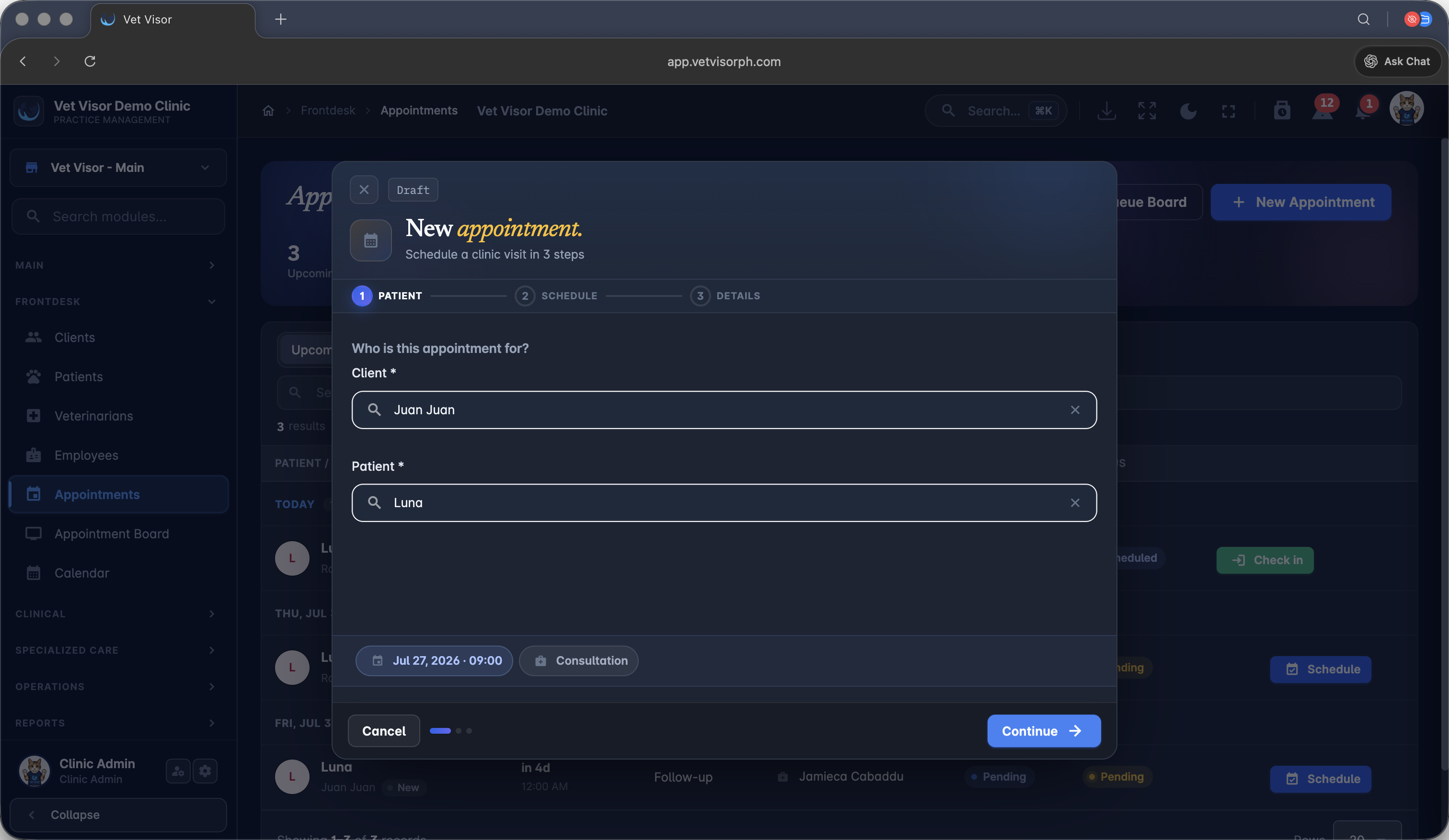Click the Search modules field
The height and width of the screenshot is (840, 1449).
118,216
